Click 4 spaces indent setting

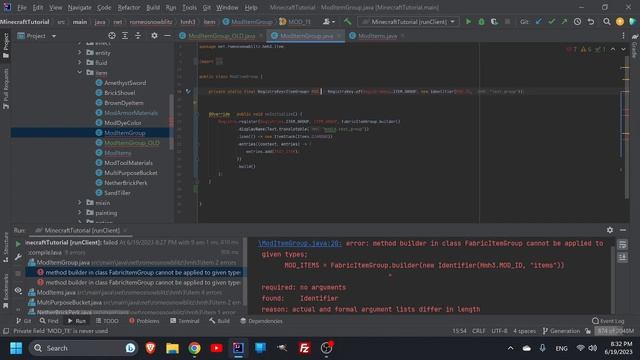point(524,331)
